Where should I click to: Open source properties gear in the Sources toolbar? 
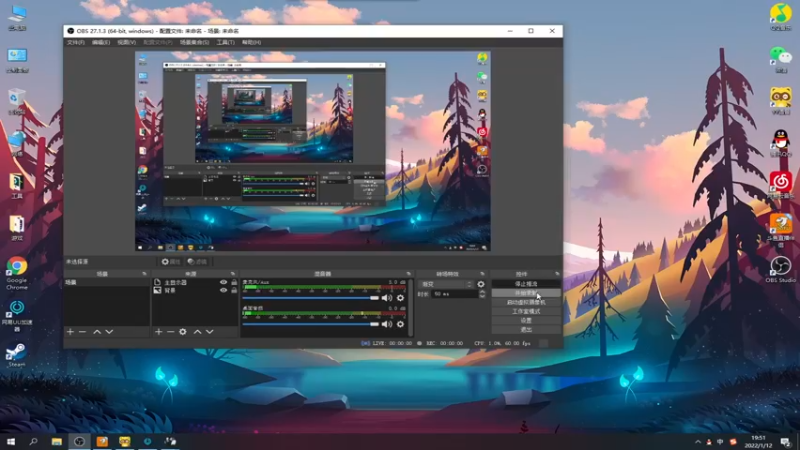183,332
